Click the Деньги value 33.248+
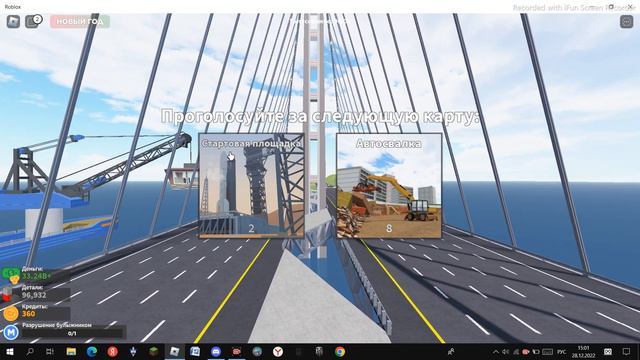The image size is (640, 360). click(36, 276)
